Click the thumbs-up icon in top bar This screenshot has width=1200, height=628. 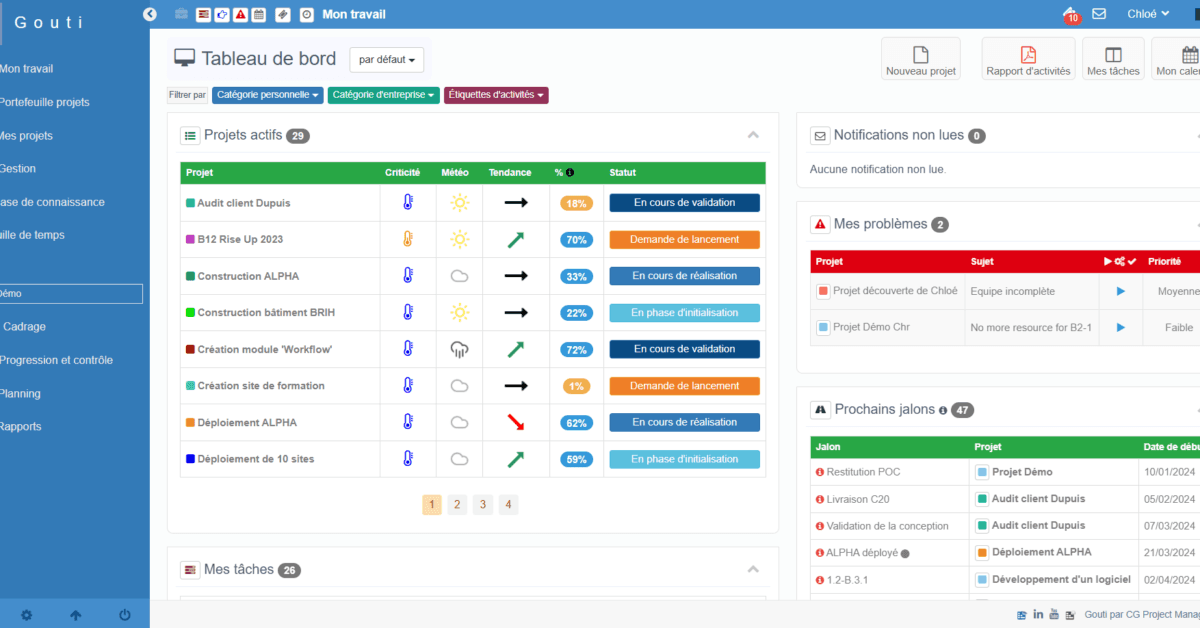coord(222,14)
